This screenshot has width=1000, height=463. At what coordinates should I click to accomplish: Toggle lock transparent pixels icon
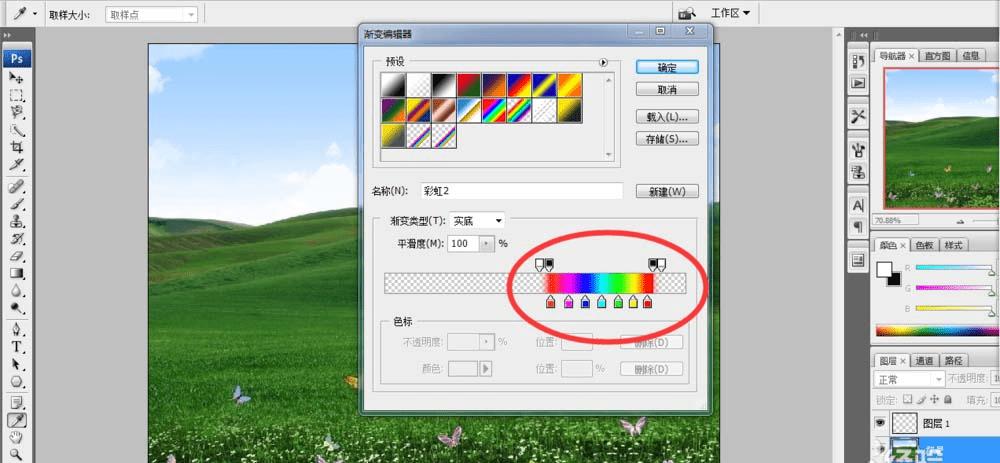908,400
